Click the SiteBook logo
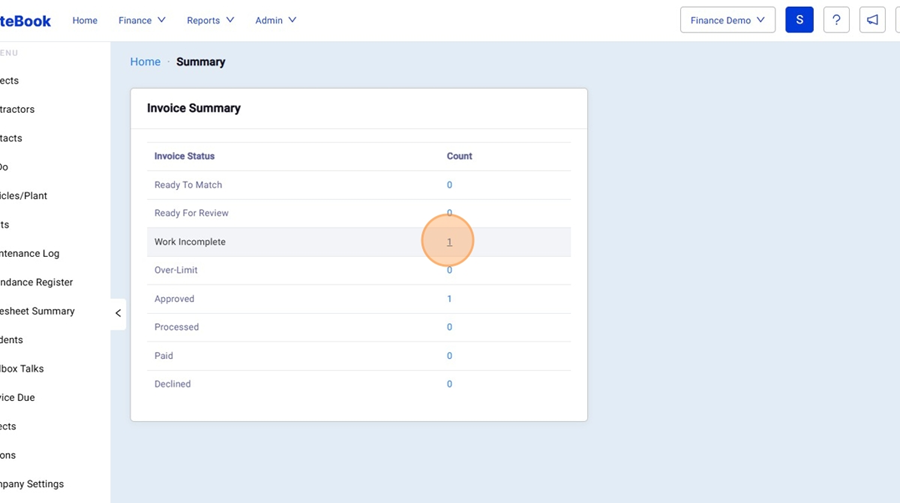This screenshot has width=900, height=503. pyautogui.click(x=26, y=20)
